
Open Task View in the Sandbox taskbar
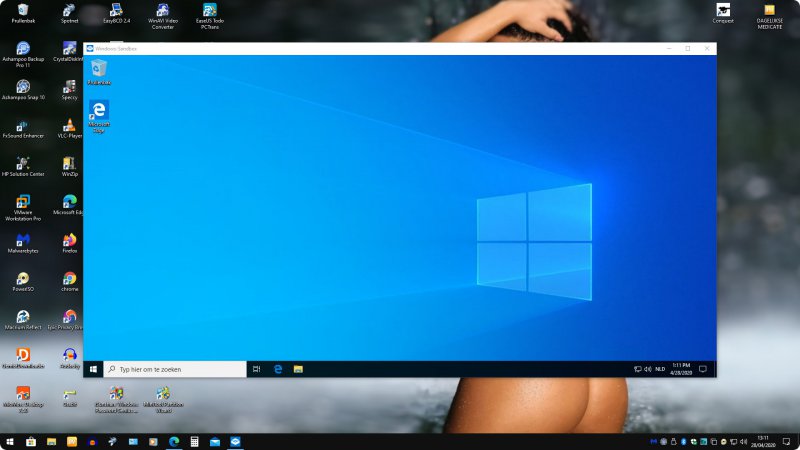click(x=257, y=369)
